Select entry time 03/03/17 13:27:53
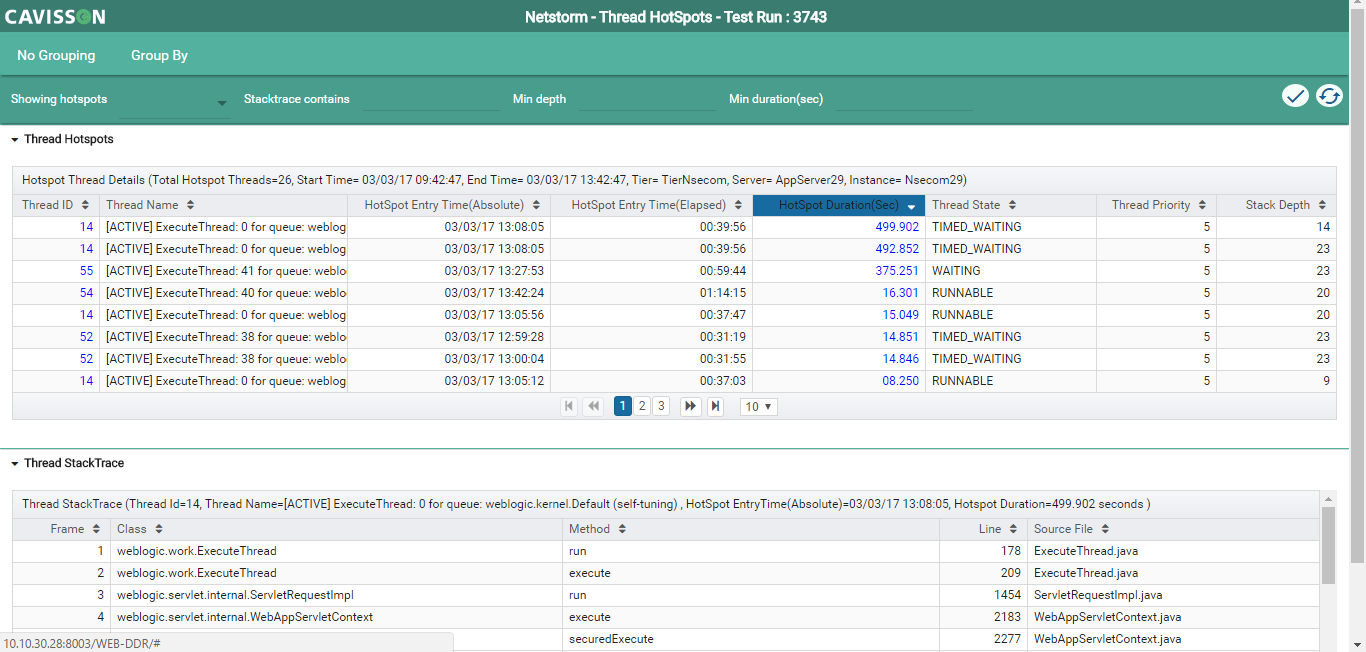This screenshot has height=652, width=1366. [x=449, y=271]
